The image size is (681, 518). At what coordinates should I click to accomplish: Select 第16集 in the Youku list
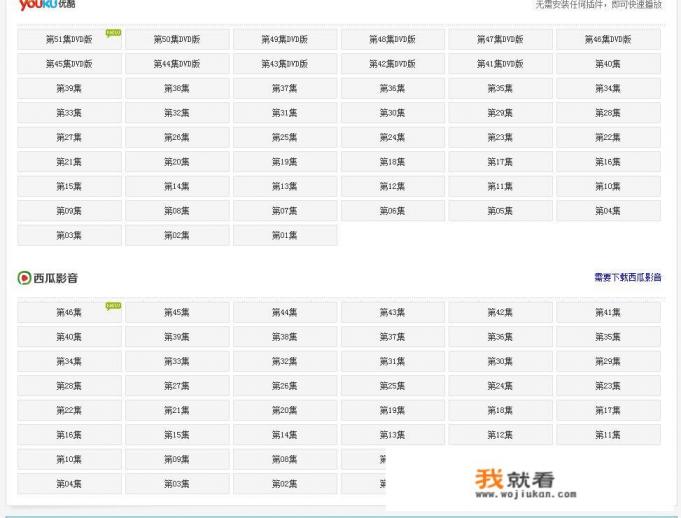click(x=608, y=162)
